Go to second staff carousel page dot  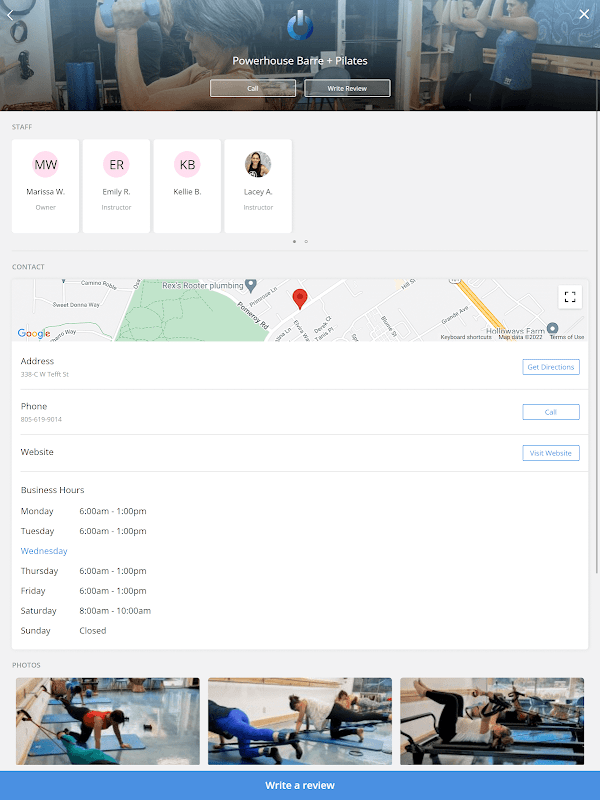[x=306, y=241]
